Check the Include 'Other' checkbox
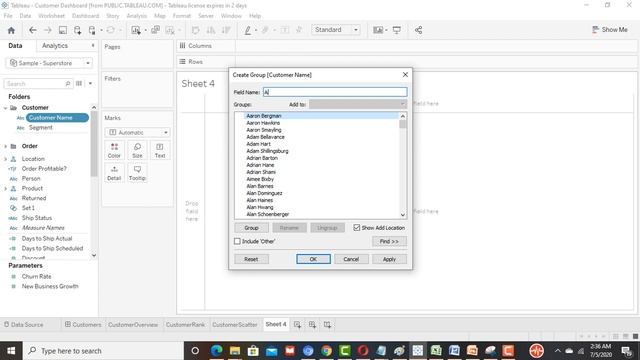The height and width of the screenshot is (360, 640). 237,241
